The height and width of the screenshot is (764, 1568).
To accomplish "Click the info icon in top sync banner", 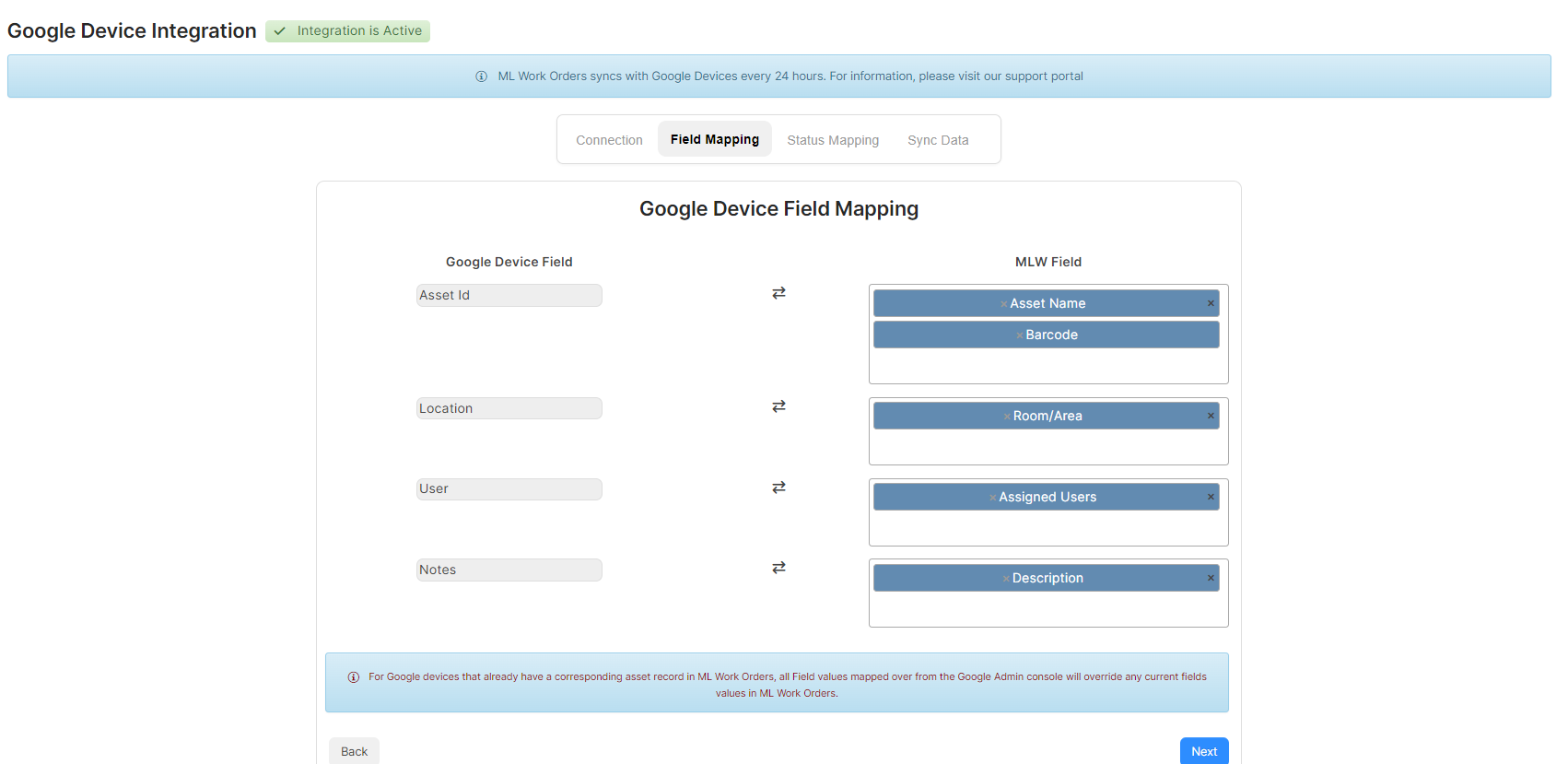I will tap(481, 76).
